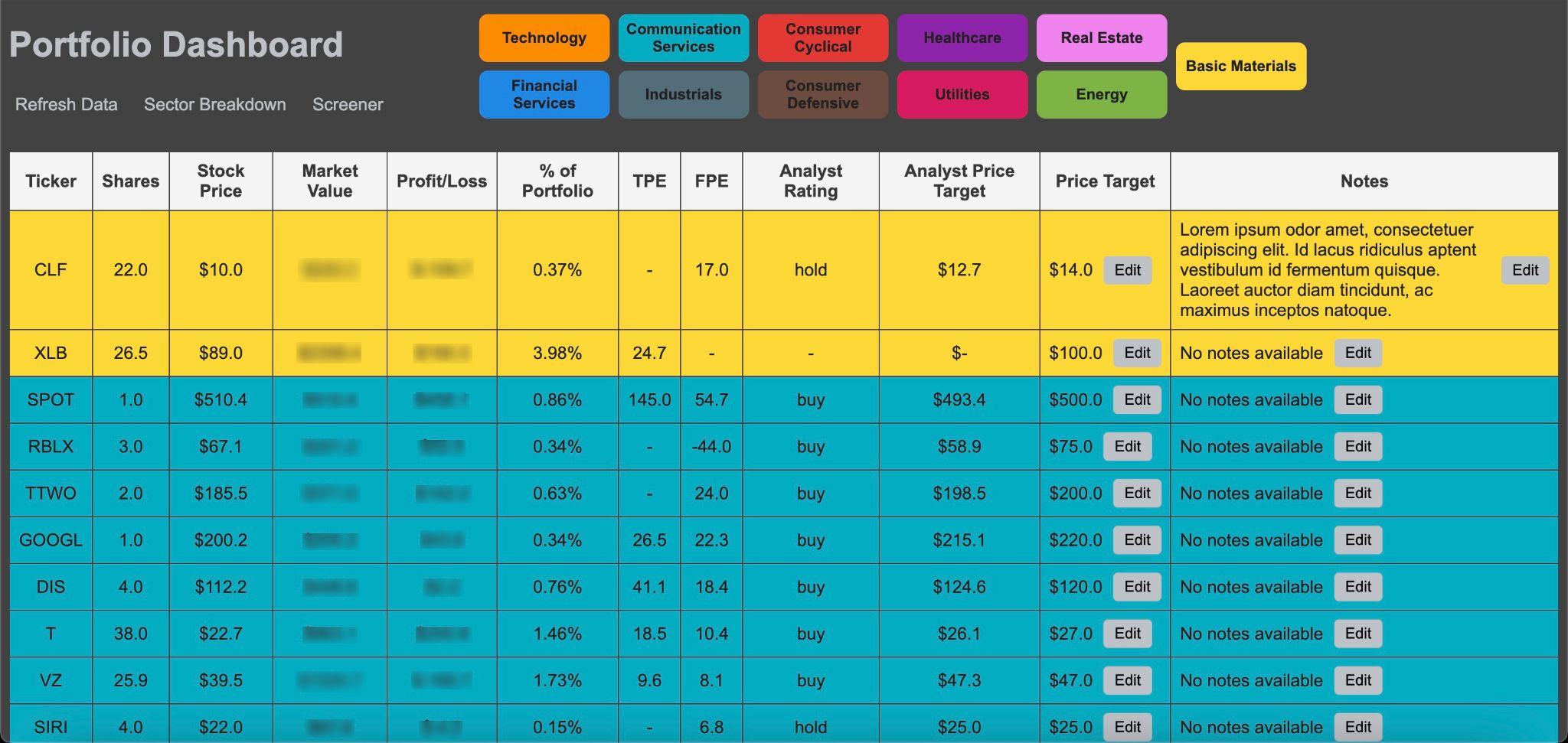Select the Healthcare sector button
The width and height of the screenshot is (1568, 743).
coord(962,37)
